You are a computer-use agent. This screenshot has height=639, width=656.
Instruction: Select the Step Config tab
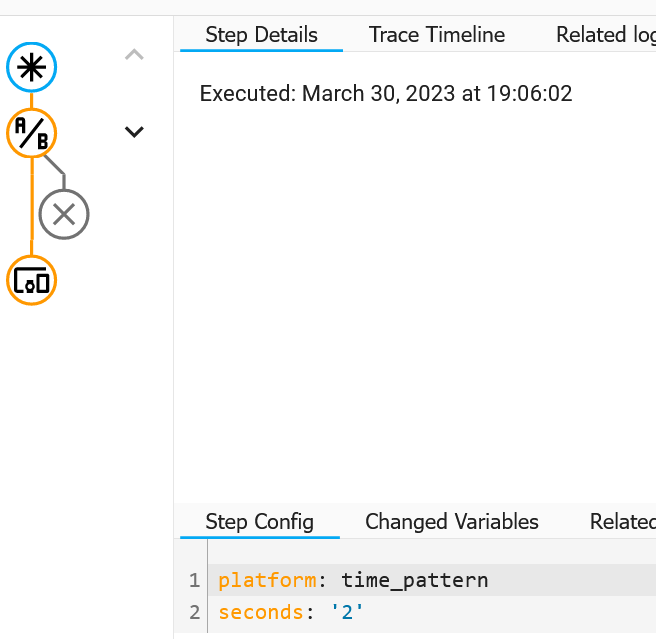pos(259,521)
